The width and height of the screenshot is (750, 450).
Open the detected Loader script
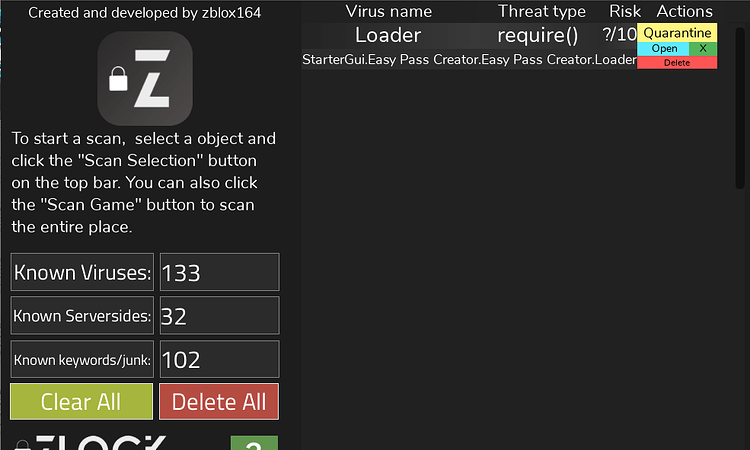click(x=663, y=48)
